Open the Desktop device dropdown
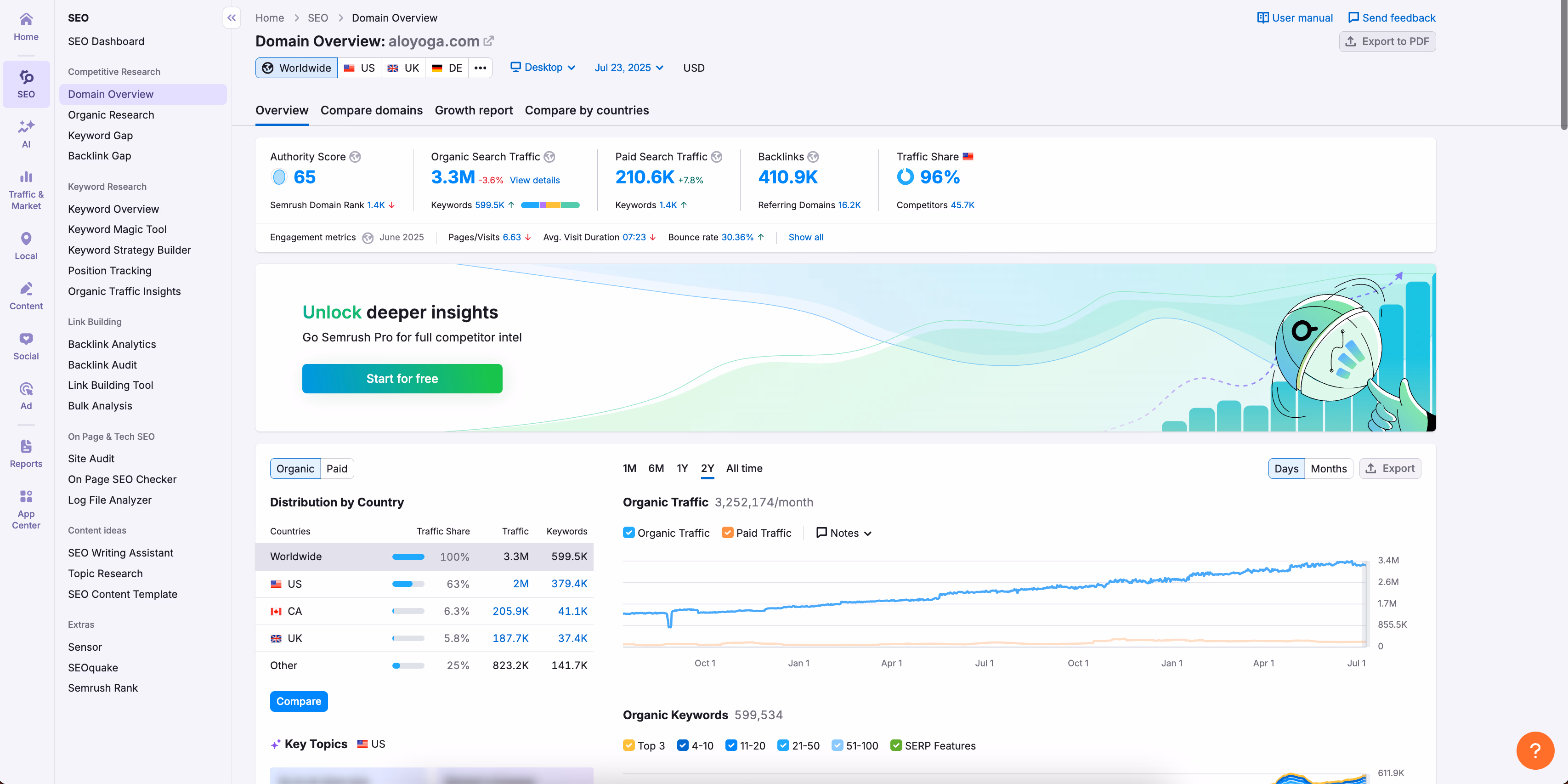The height and width of the screenshot is (784, 1568). [543, 68]
